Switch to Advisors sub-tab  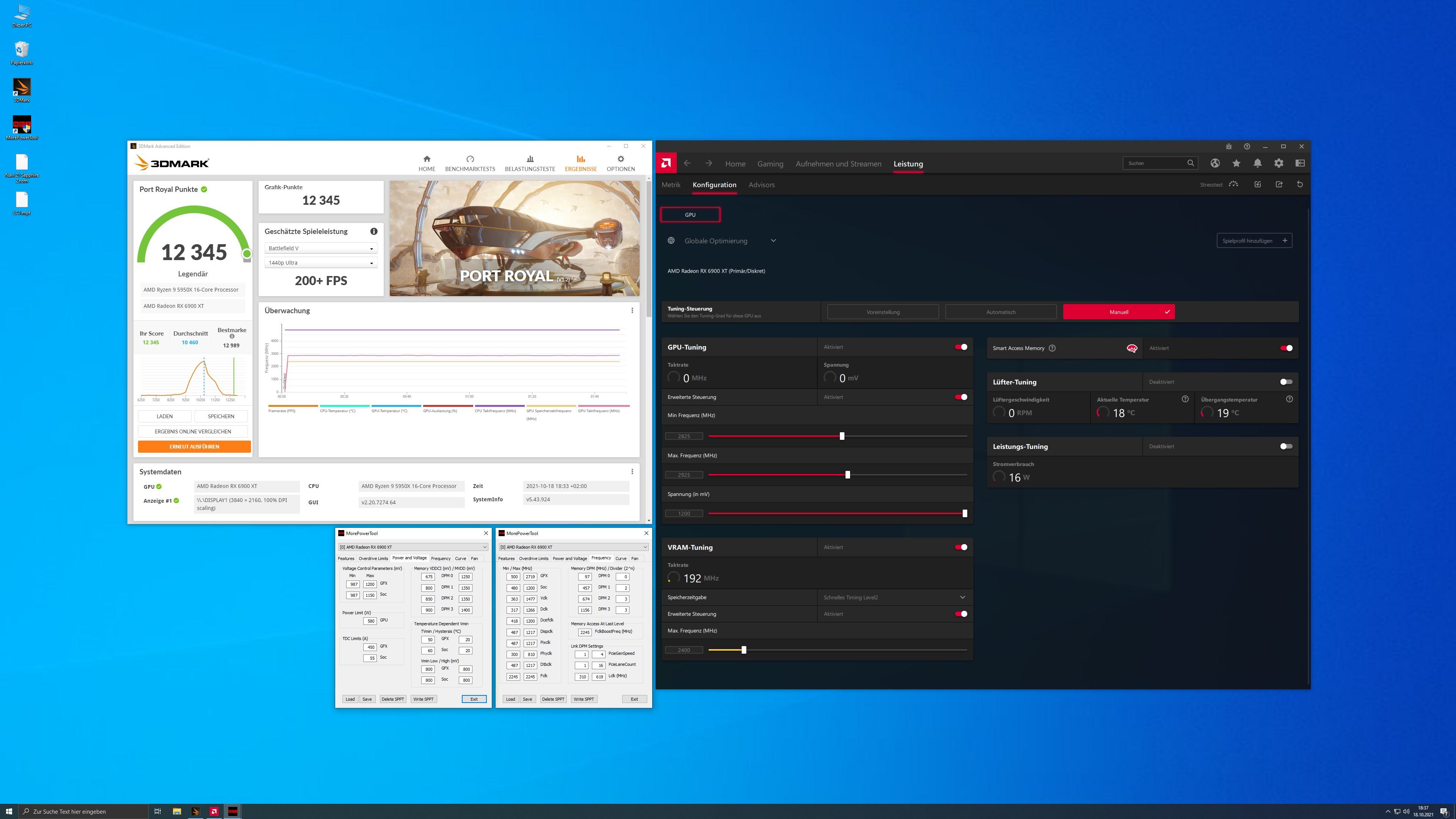pos(761,185)
